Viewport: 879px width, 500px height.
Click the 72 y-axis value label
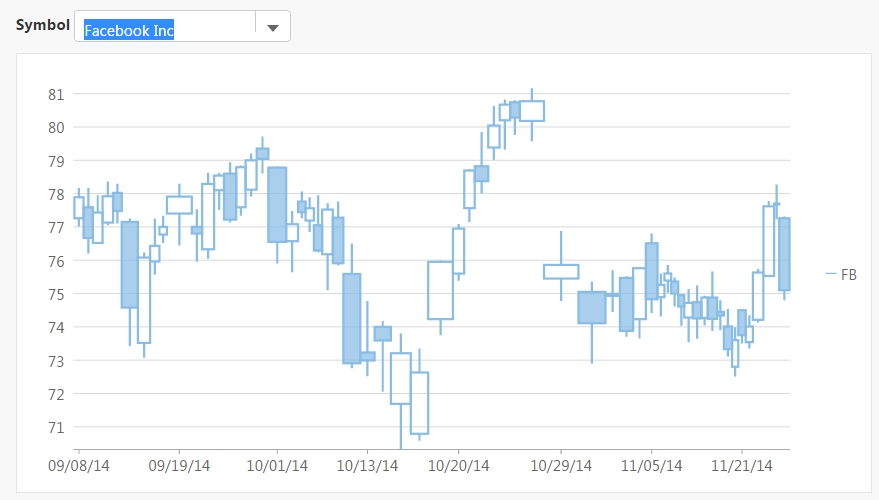(56, 394)
